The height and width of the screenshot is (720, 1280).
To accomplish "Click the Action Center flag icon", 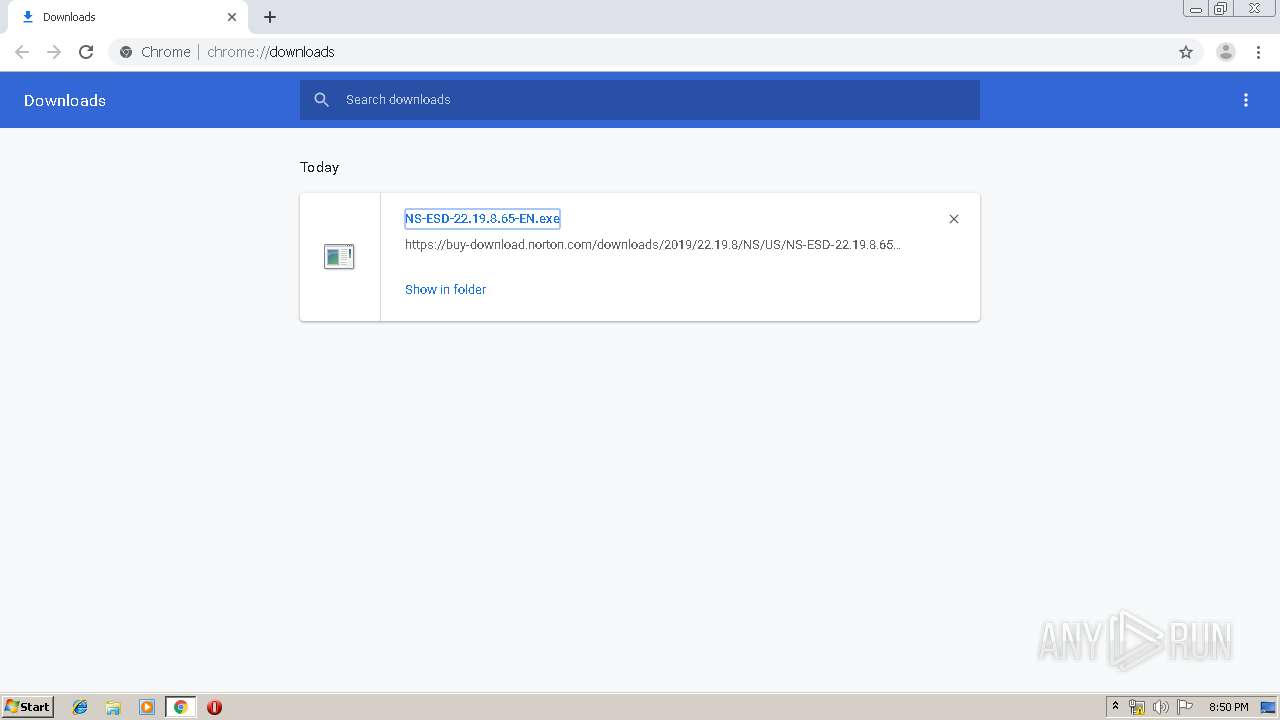I will pyautogui.click(x=1185, y=707).
